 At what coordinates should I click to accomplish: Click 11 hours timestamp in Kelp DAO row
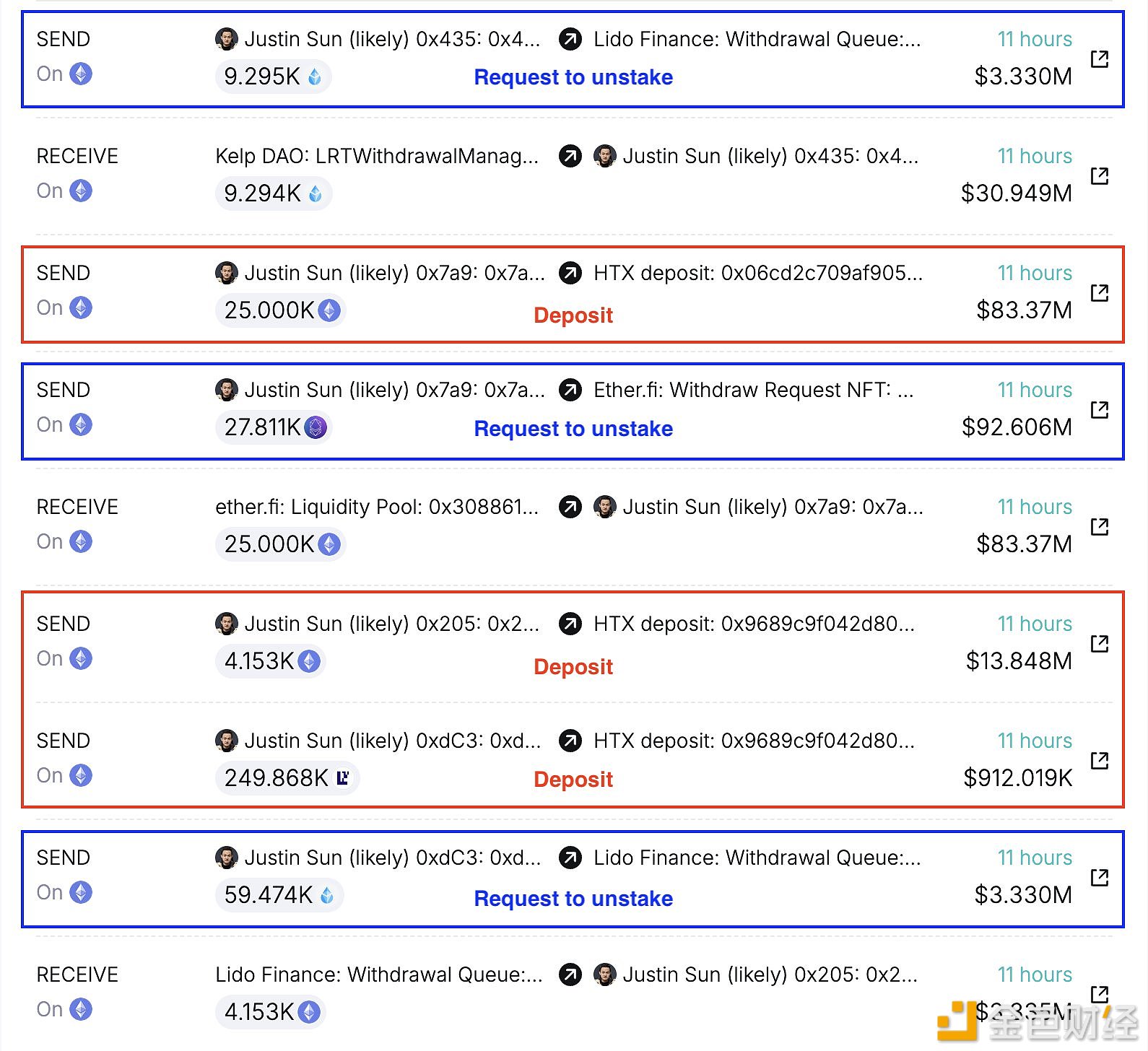(x=1035, y=156)
